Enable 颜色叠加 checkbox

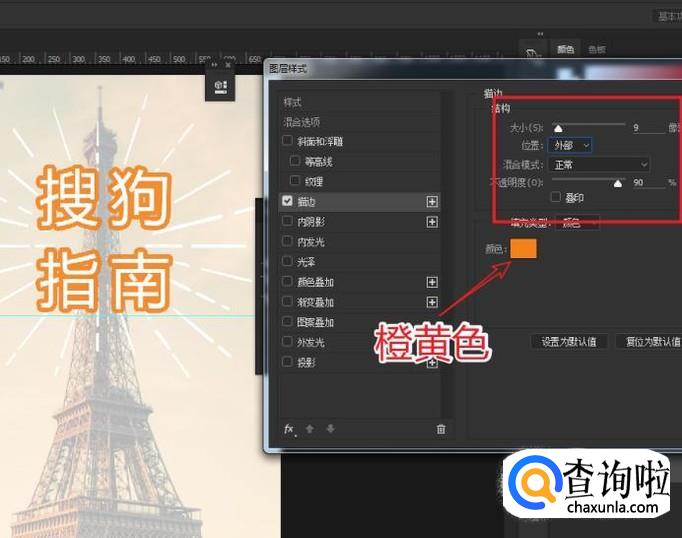click(287, 281)
